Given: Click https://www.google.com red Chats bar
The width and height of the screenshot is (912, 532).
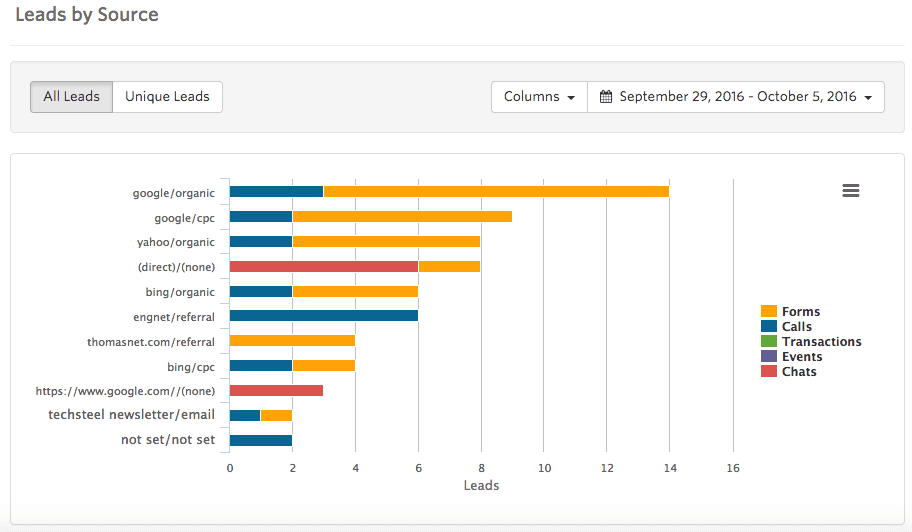Looking at the screenshot, I should 276,391.
